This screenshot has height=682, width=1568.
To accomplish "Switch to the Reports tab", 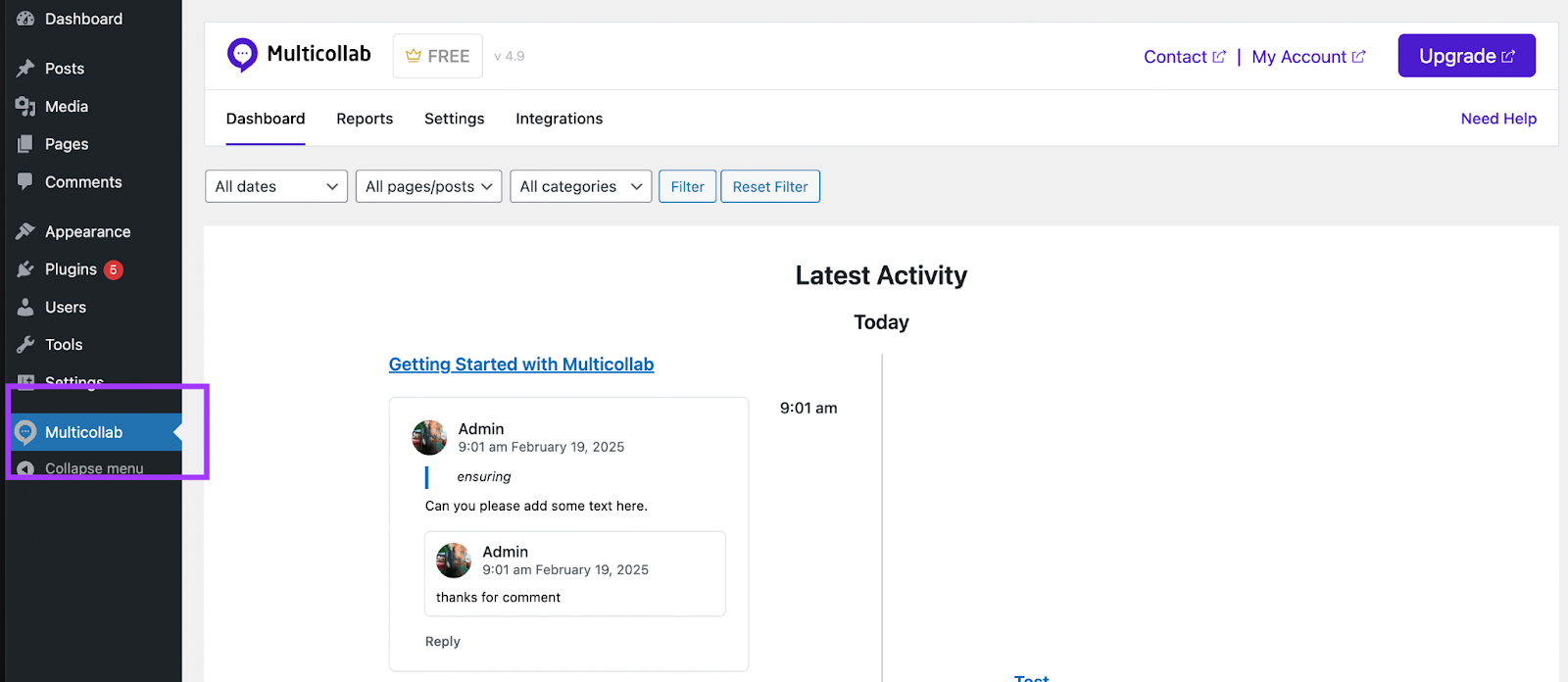I will coord(365,119).
